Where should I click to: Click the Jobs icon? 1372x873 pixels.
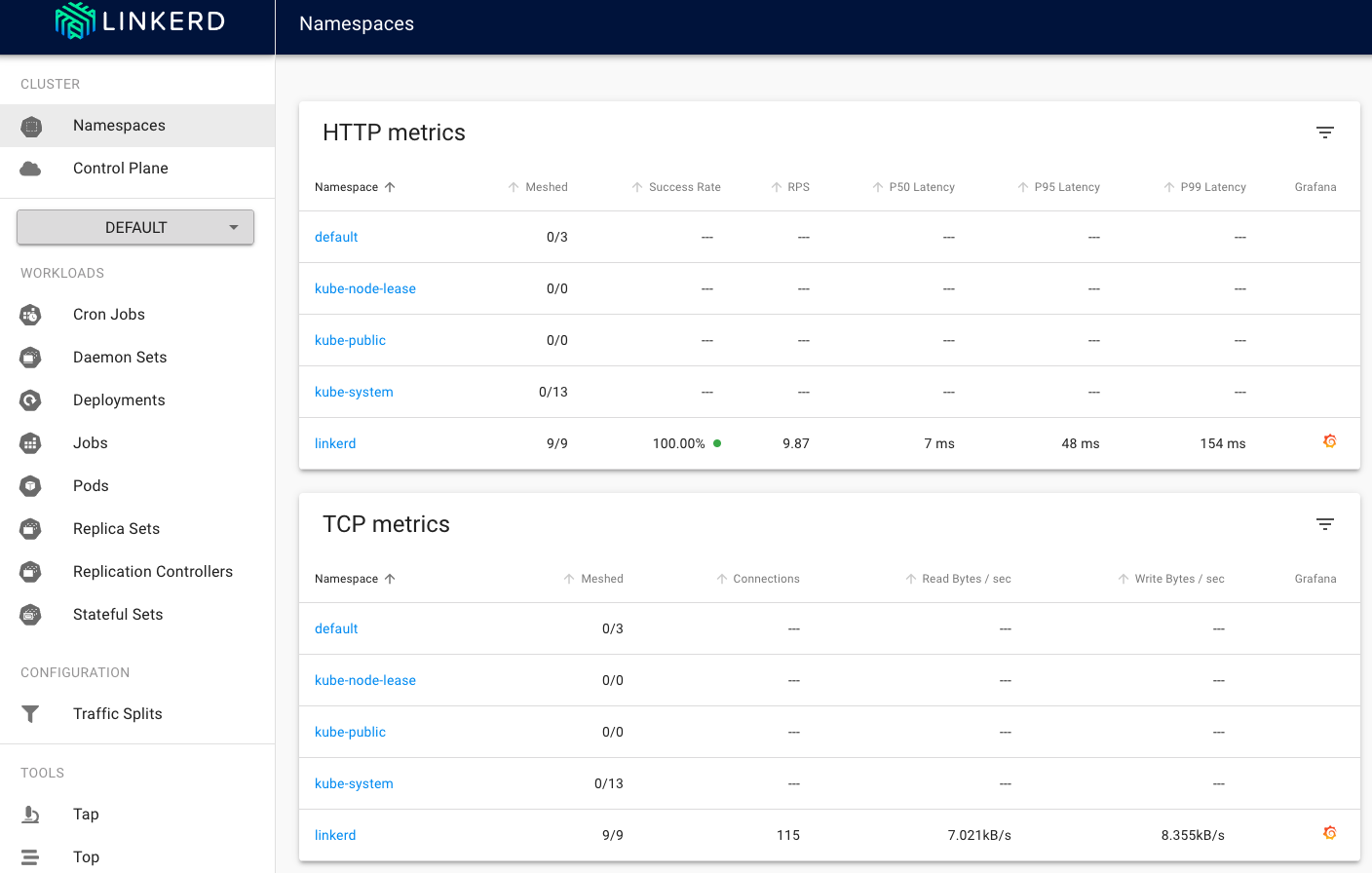[31, 443]
